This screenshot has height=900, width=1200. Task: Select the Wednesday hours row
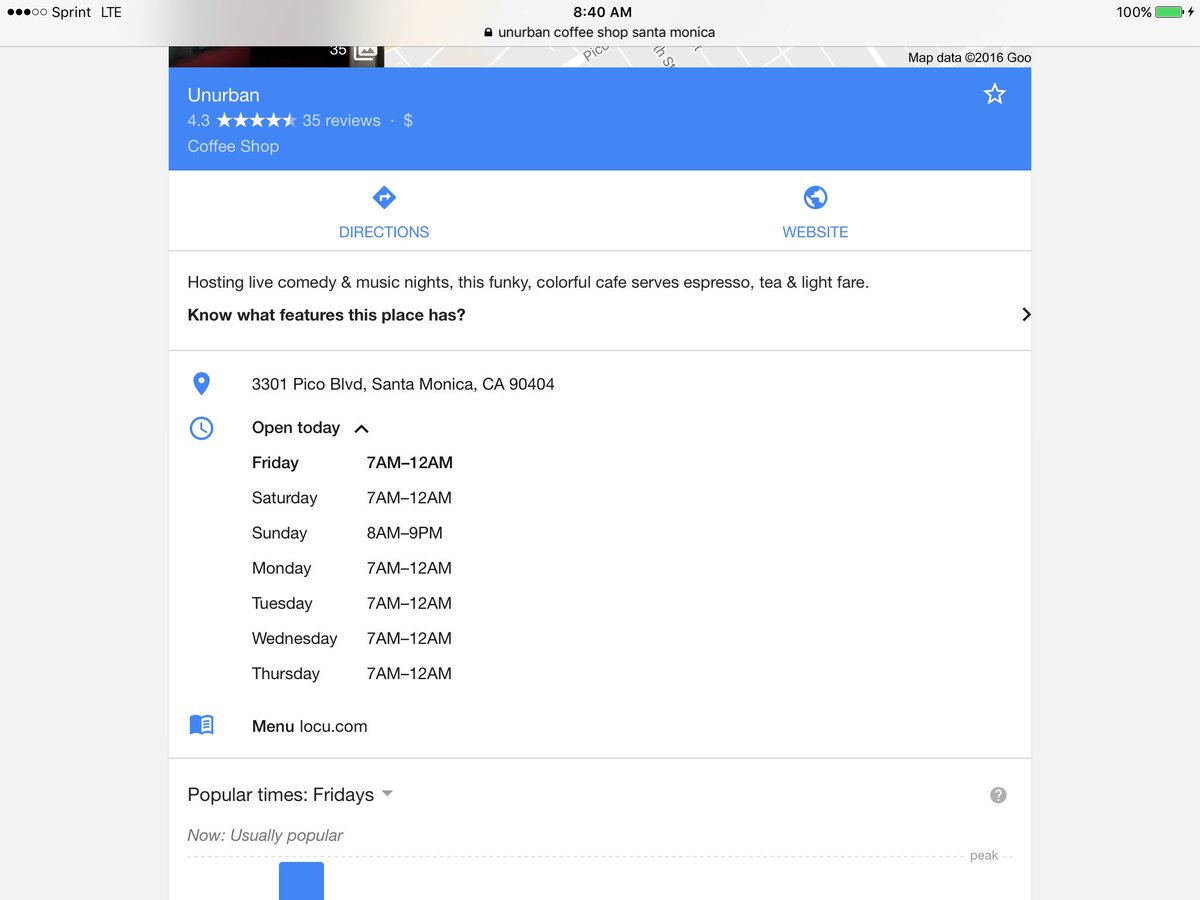352,638
